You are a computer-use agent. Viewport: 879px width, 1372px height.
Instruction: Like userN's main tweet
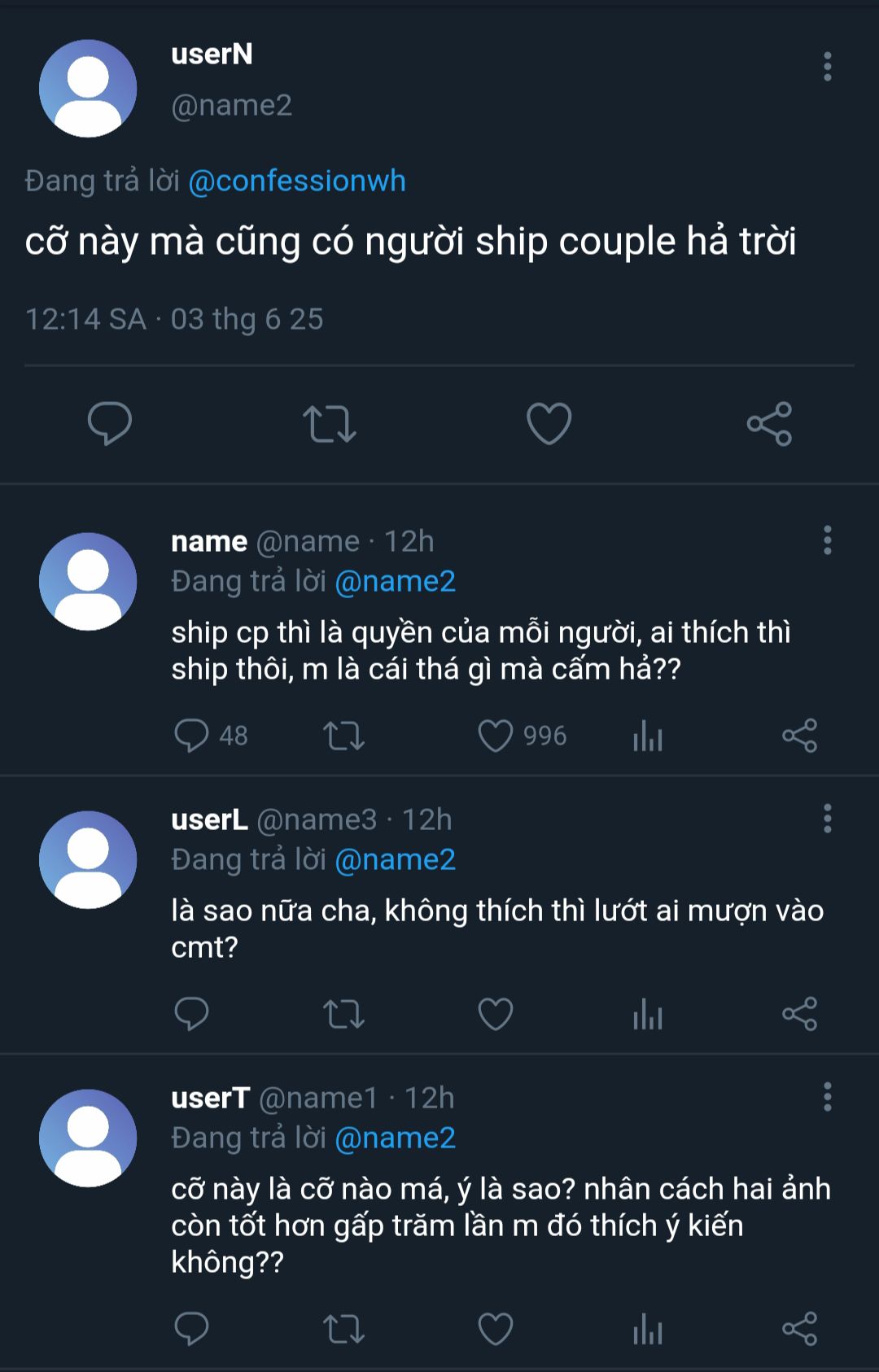[549, 423]
